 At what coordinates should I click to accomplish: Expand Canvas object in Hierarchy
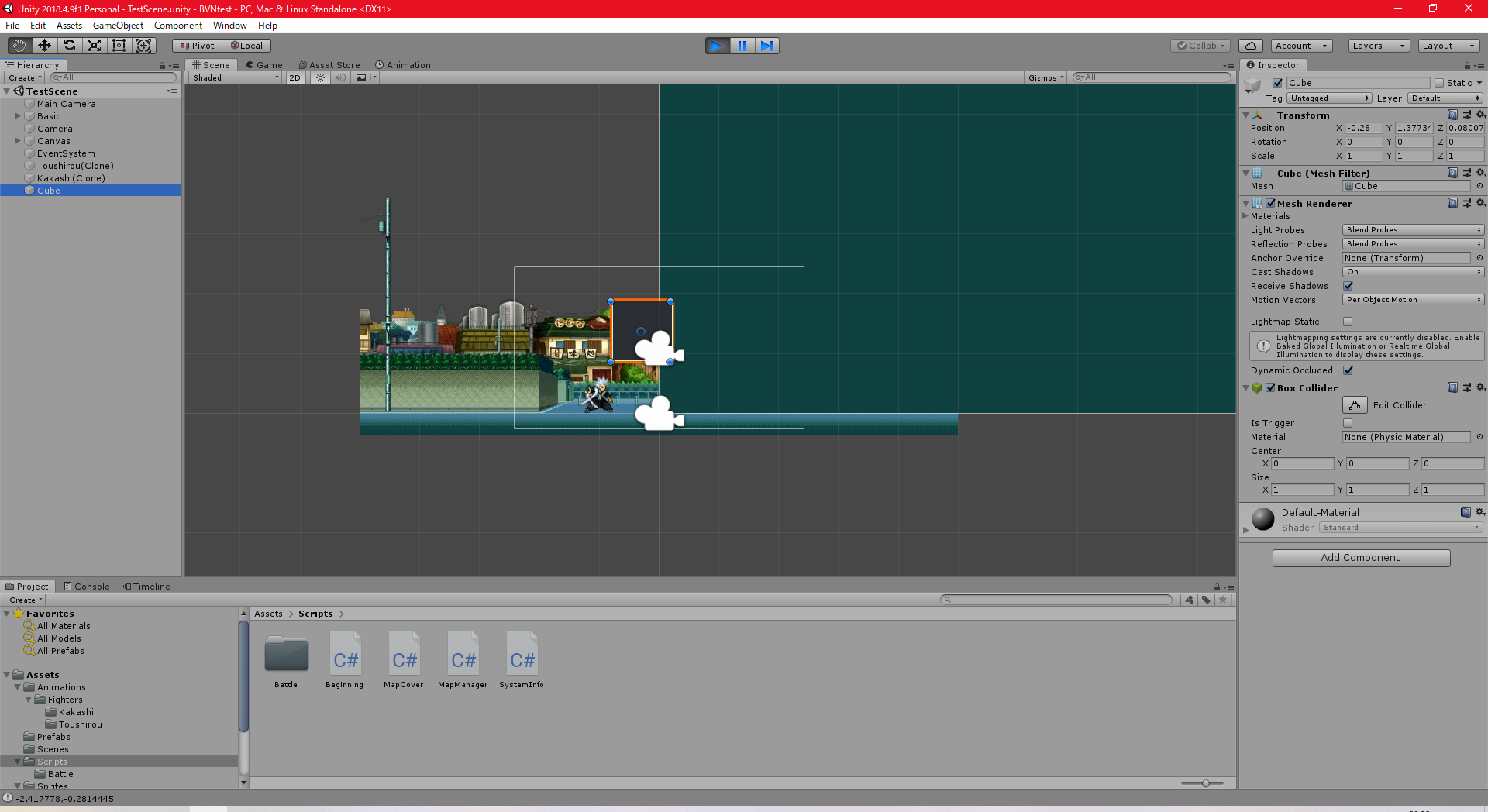coord(17,141)
